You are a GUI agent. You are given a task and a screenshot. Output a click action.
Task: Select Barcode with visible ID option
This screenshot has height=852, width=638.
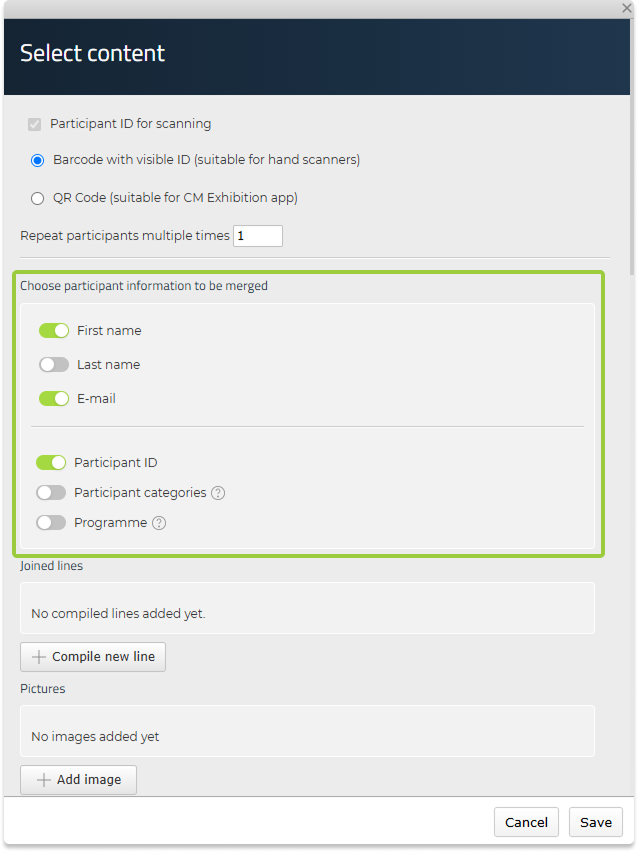[x=38, y=160]
